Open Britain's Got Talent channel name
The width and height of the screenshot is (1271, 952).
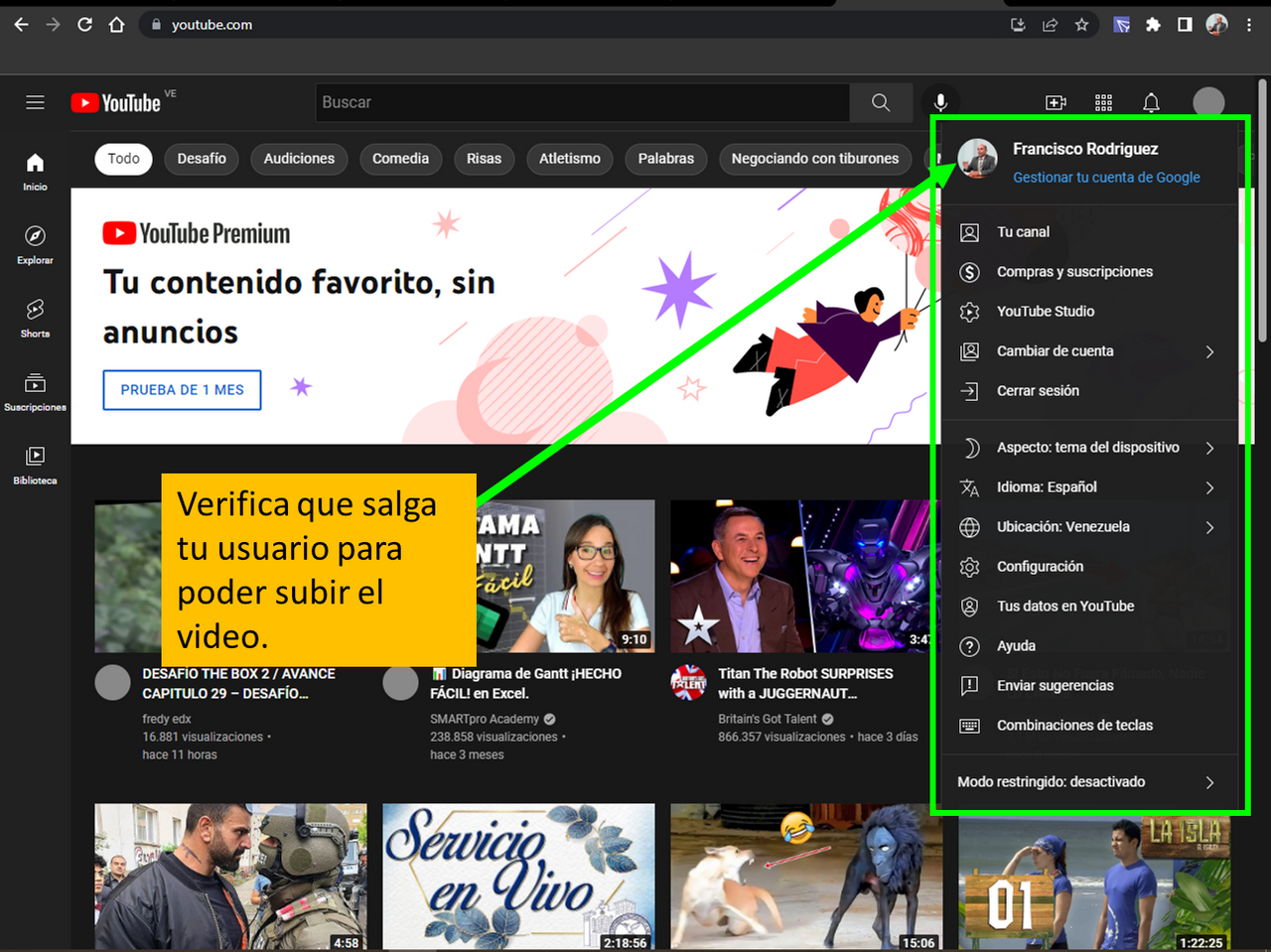(x=768, y=719)
